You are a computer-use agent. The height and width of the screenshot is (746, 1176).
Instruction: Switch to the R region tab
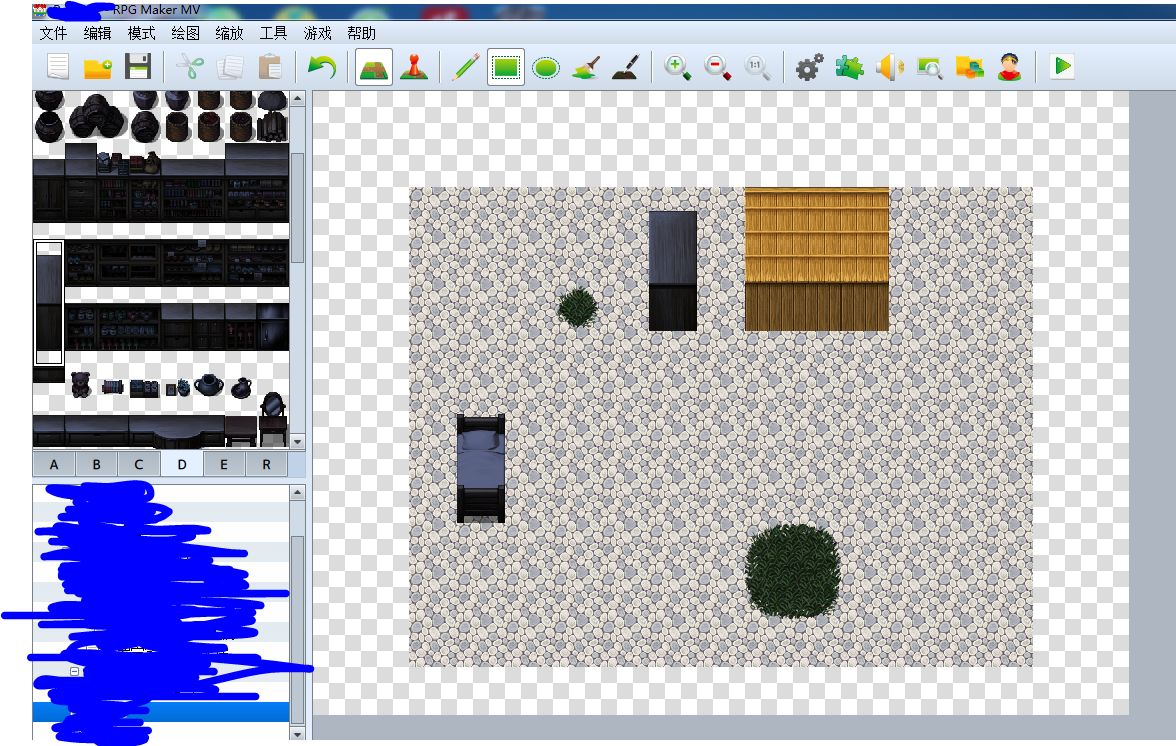tap(266, 464)
